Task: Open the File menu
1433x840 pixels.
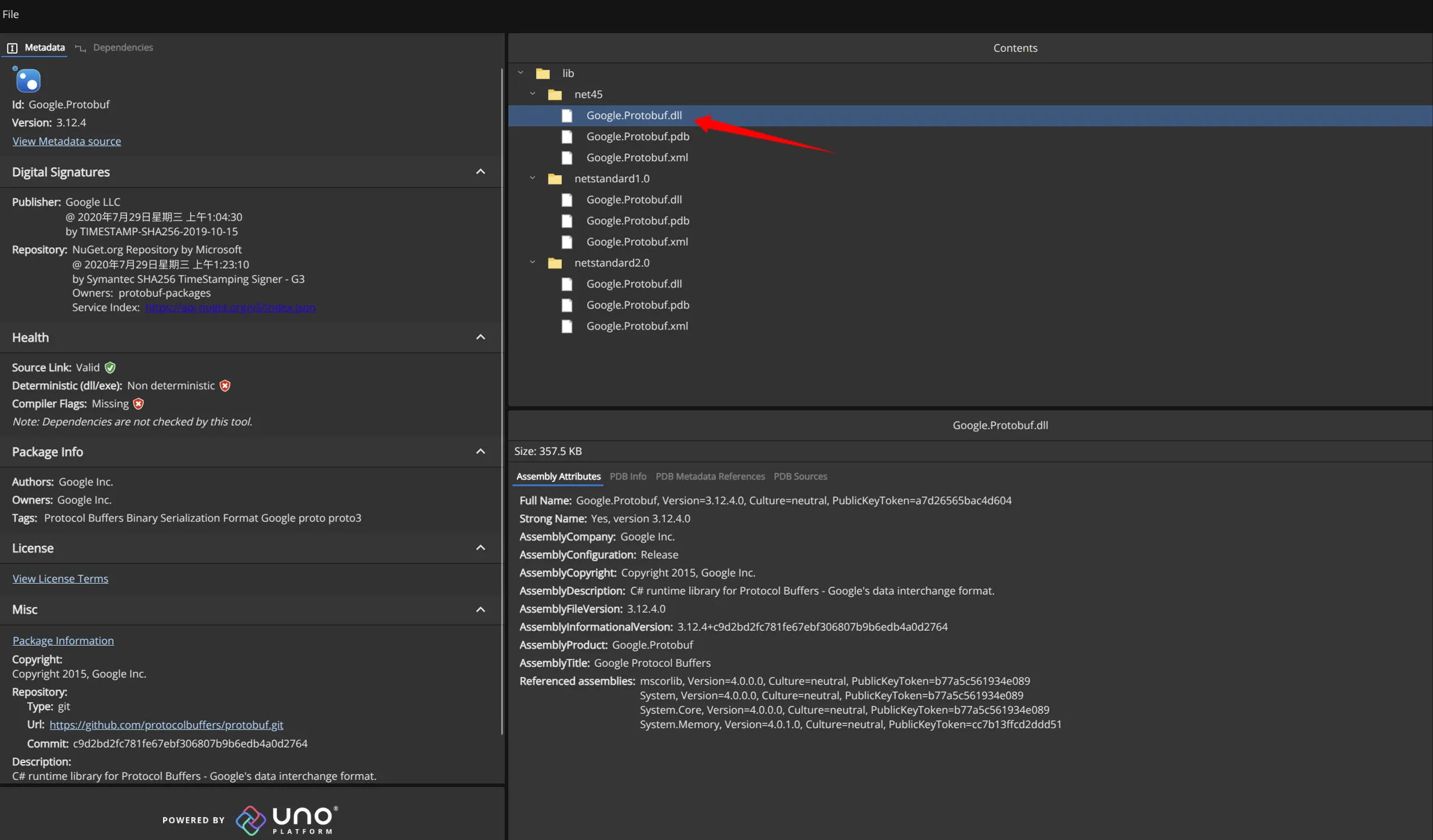Action: 10,14
